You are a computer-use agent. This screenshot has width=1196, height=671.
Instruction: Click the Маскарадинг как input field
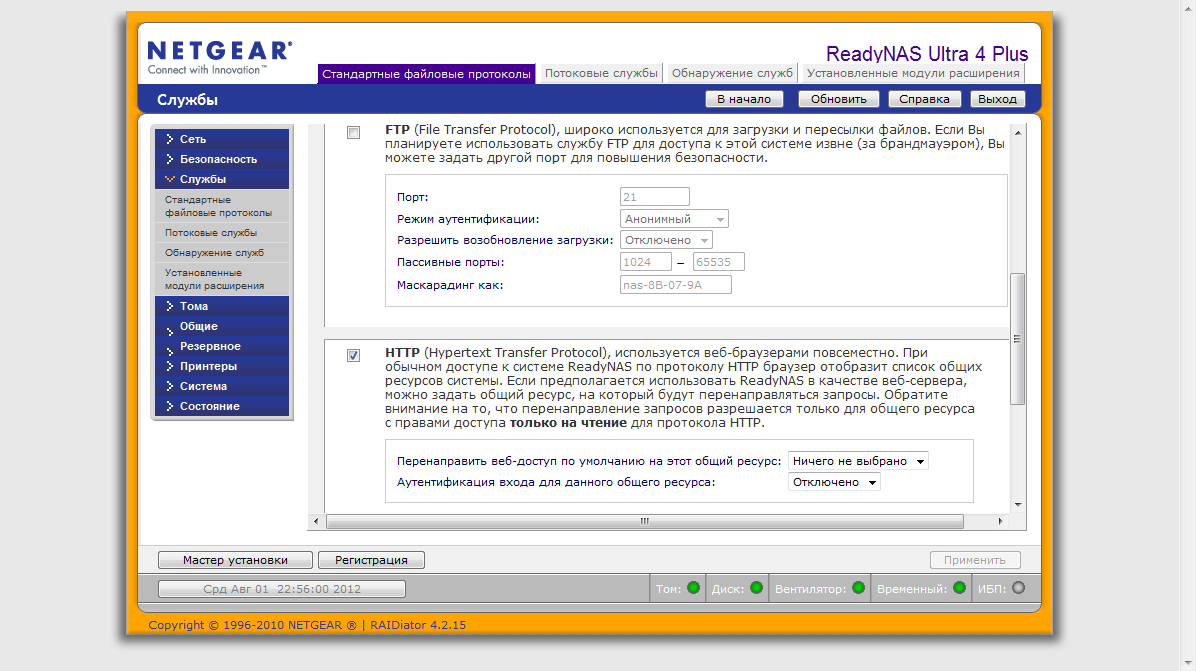(676, 284)
